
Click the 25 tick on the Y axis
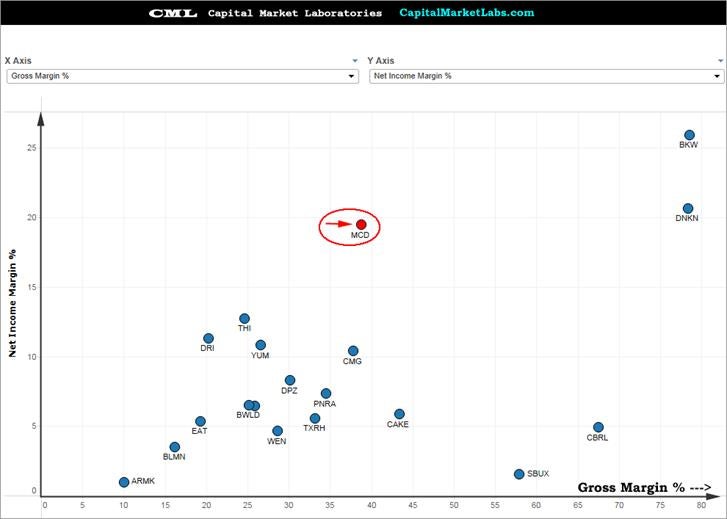pyautogui.click(x=32, y=148)
